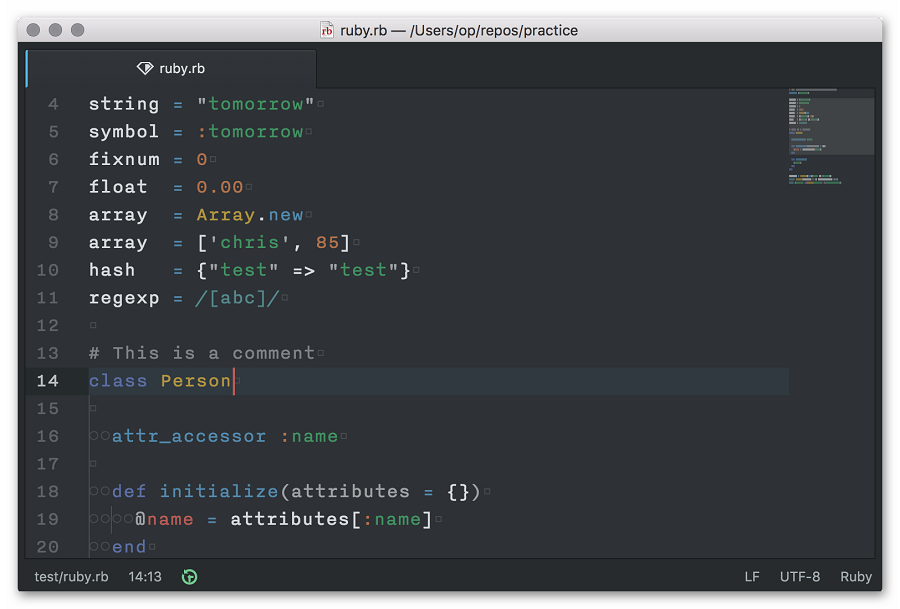900x609 pixels.
Task: Click the symbol variable name on line 5
Action: coord(124,131)
